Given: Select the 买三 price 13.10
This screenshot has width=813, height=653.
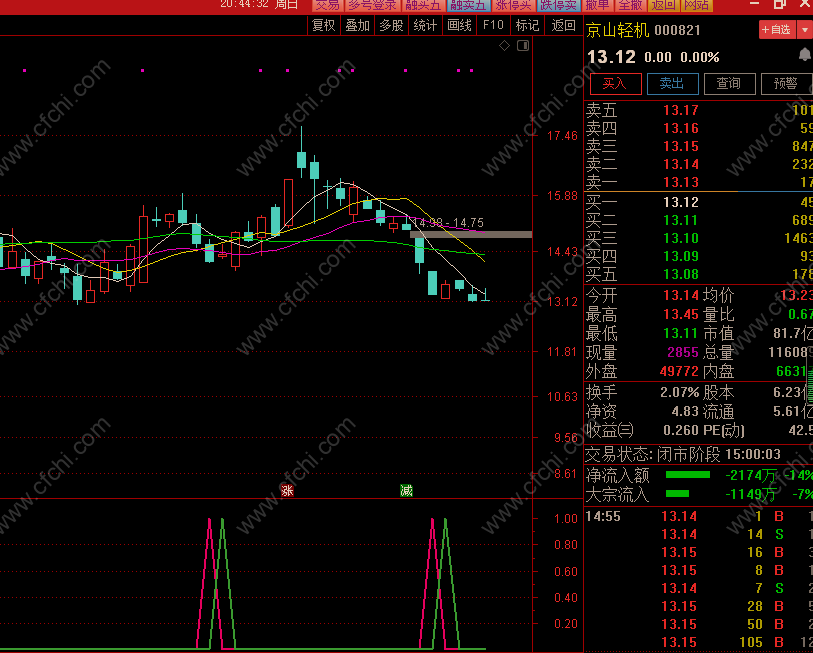Looking at the screenshot, I should click(681, 239).
